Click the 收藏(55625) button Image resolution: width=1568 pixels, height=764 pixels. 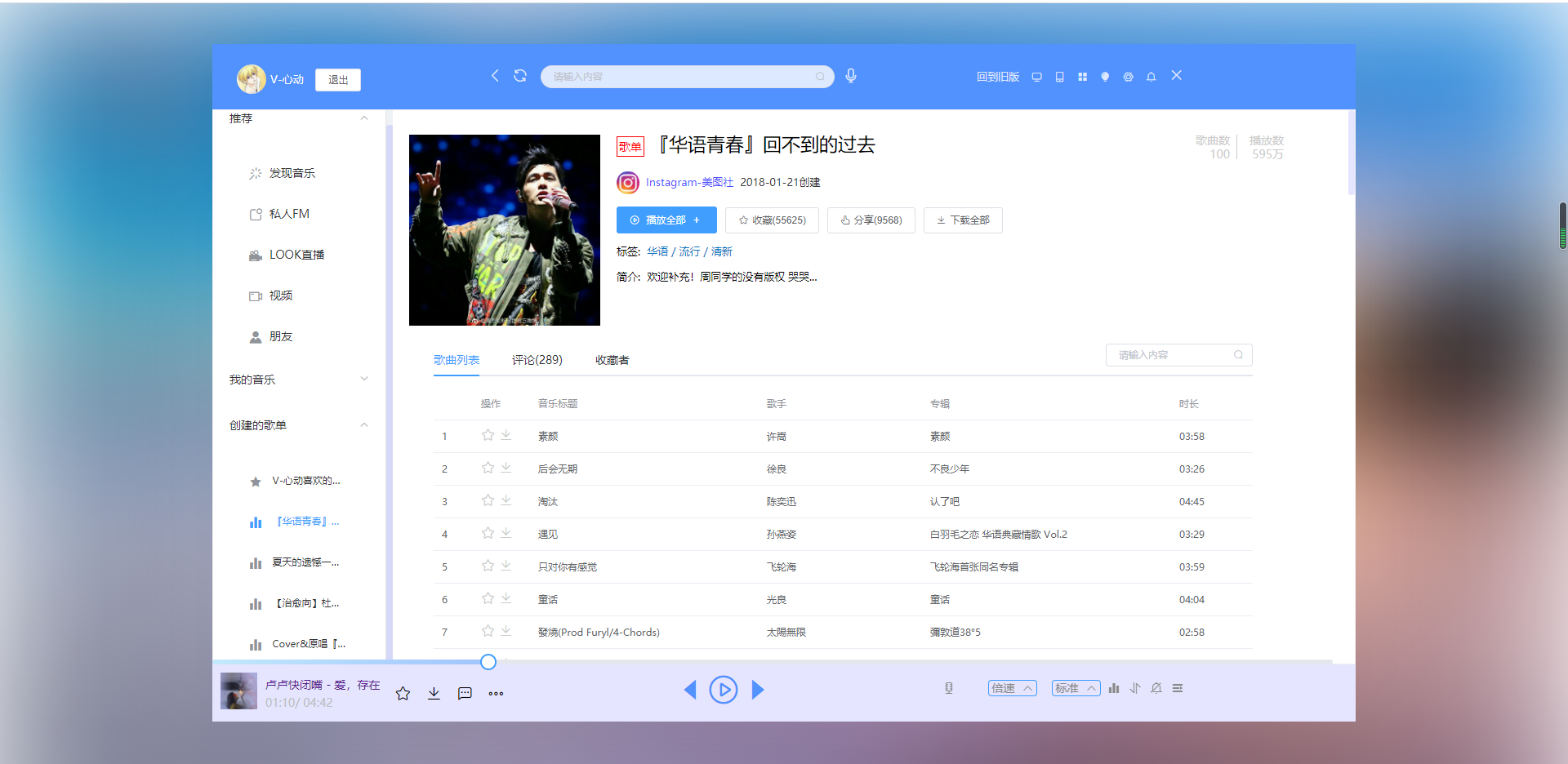pos(772,220)
